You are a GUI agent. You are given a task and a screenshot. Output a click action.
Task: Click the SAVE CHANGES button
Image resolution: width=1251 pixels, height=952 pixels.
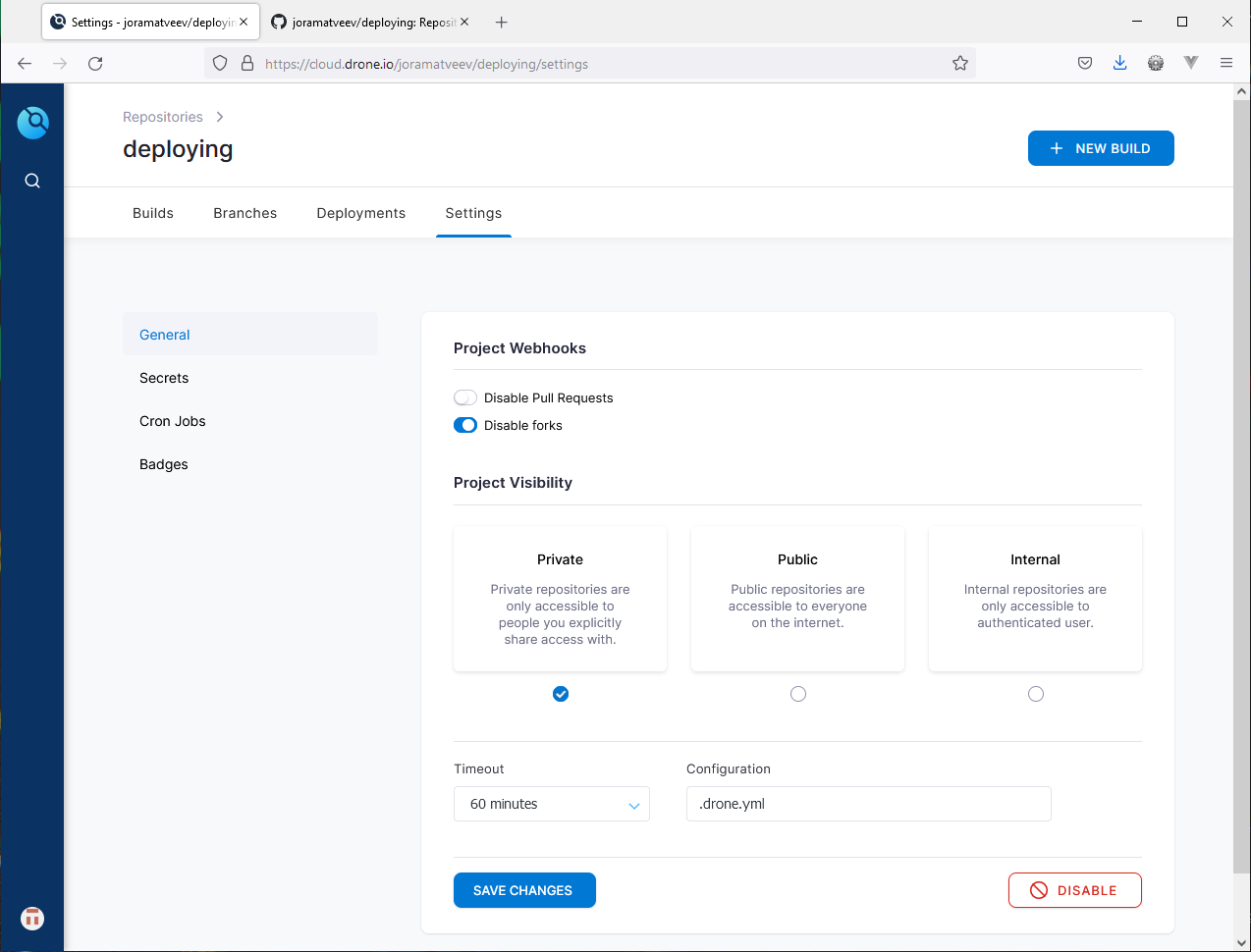[x=524, y=890]
